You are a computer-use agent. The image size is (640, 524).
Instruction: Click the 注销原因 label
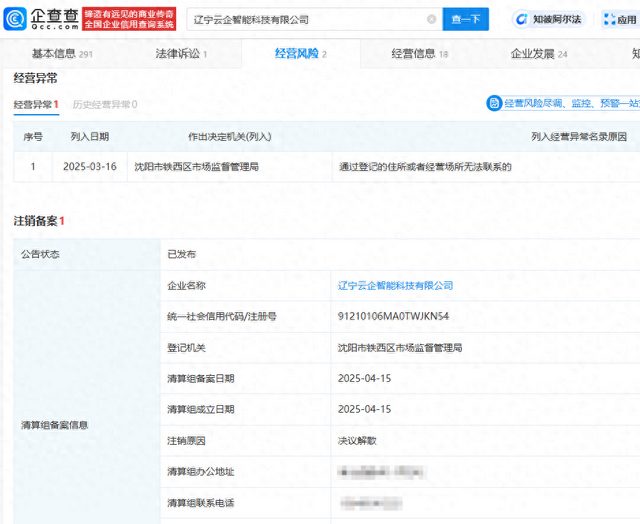[x=186, y=441]
